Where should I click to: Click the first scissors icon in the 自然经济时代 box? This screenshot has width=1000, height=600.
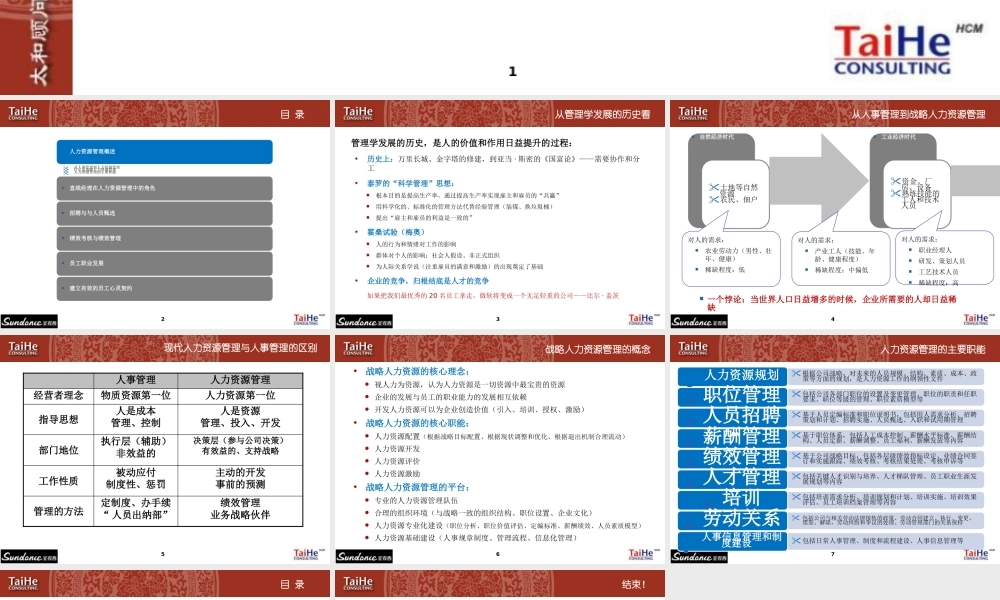pyautogui.click(x=713, y=187)
